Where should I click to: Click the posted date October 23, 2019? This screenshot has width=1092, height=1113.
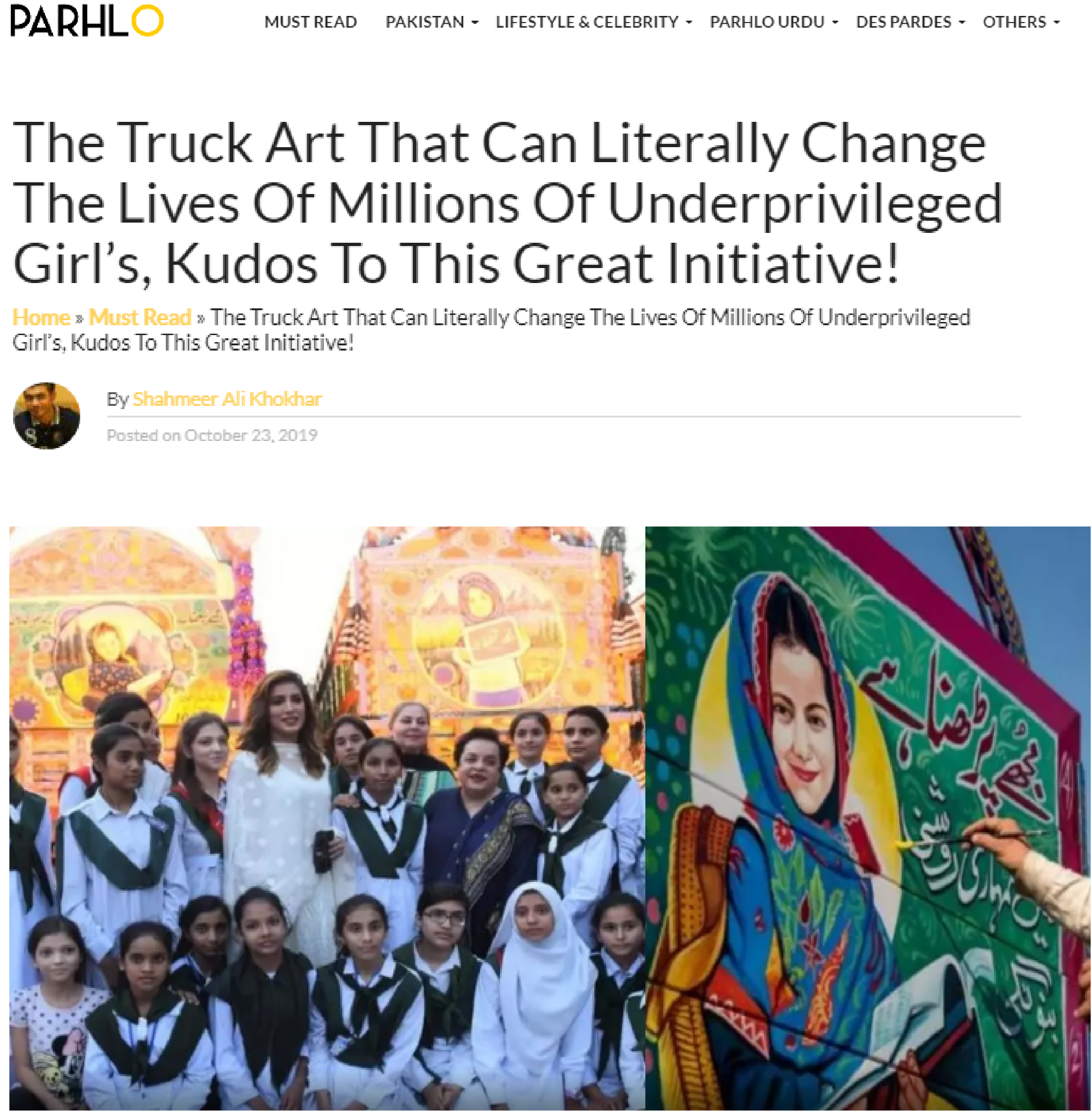point(251,435)
